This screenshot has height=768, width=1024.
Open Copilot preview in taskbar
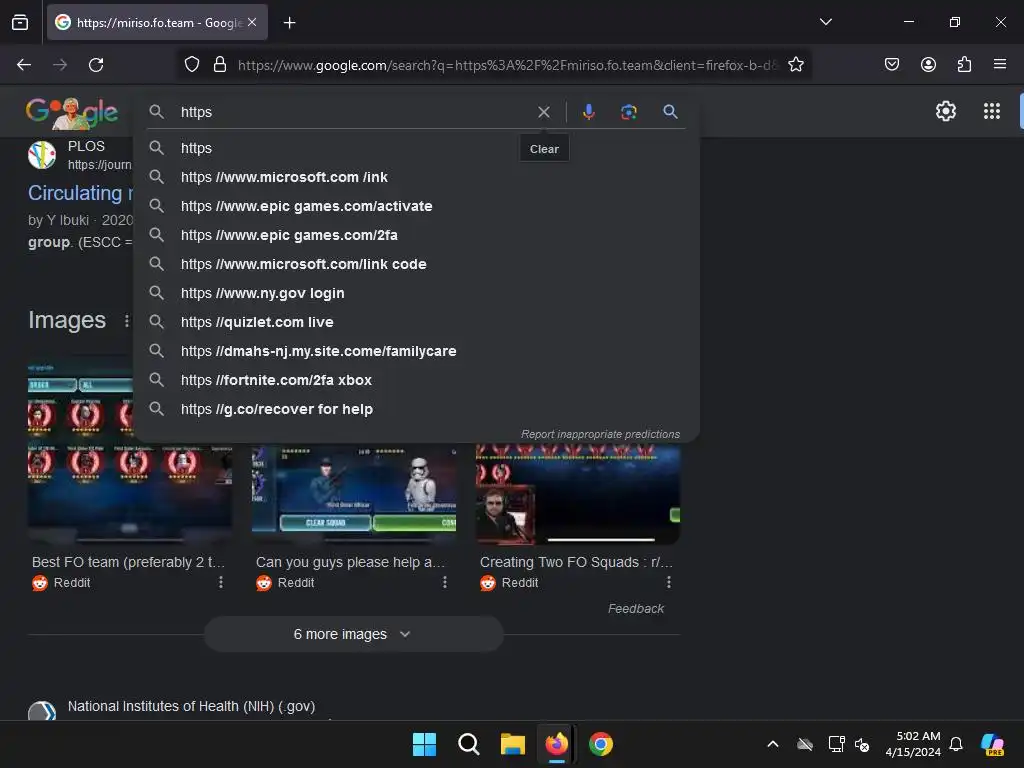point(993,744)
